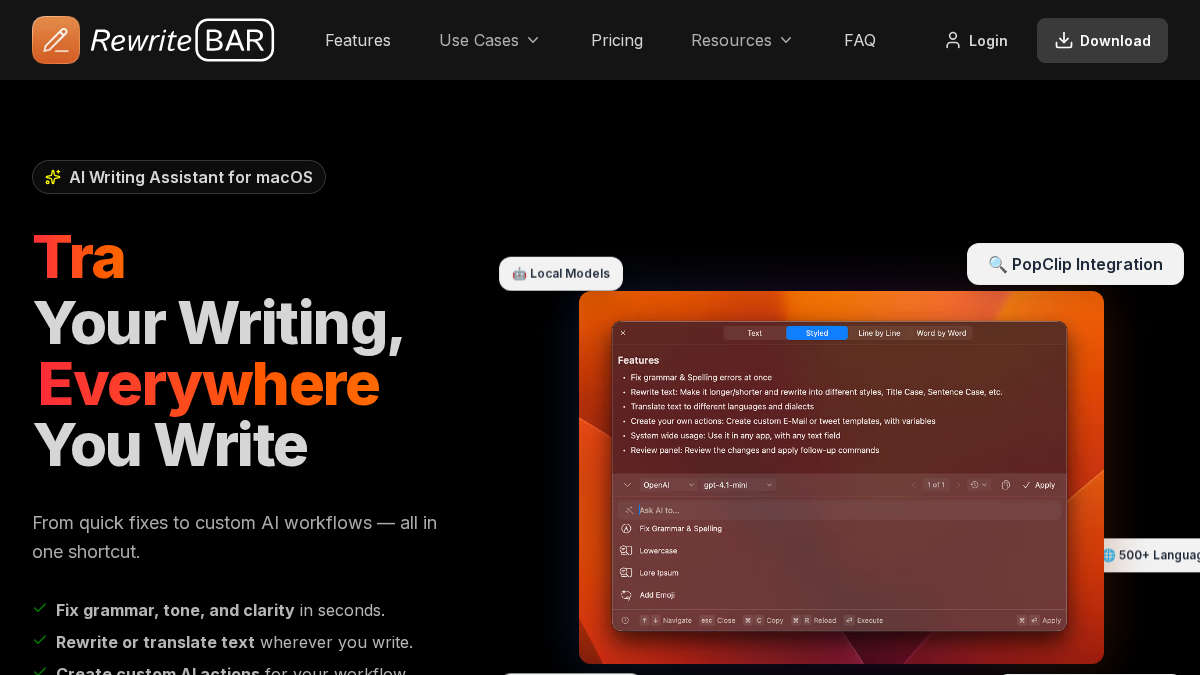Click the wand icon in the Ask AI field
The height and width of the screenshot is (675, 1200).
coord(629,510)
